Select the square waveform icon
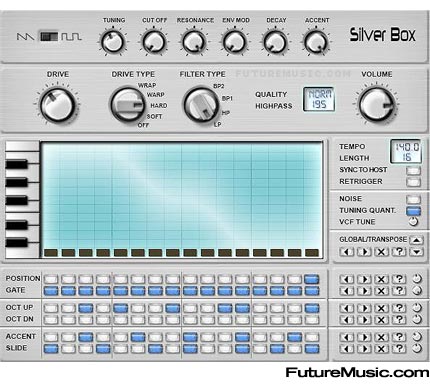Screen dimensions: 430x386 click(x=71, y=36)
